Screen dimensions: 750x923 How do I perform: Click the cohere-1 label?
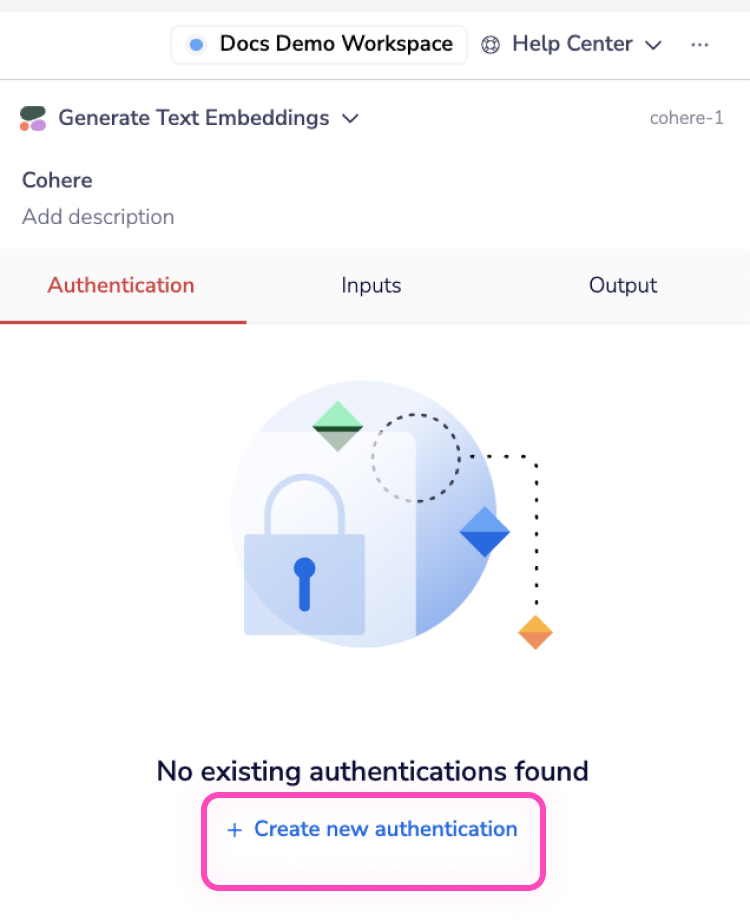click(687, 117)
